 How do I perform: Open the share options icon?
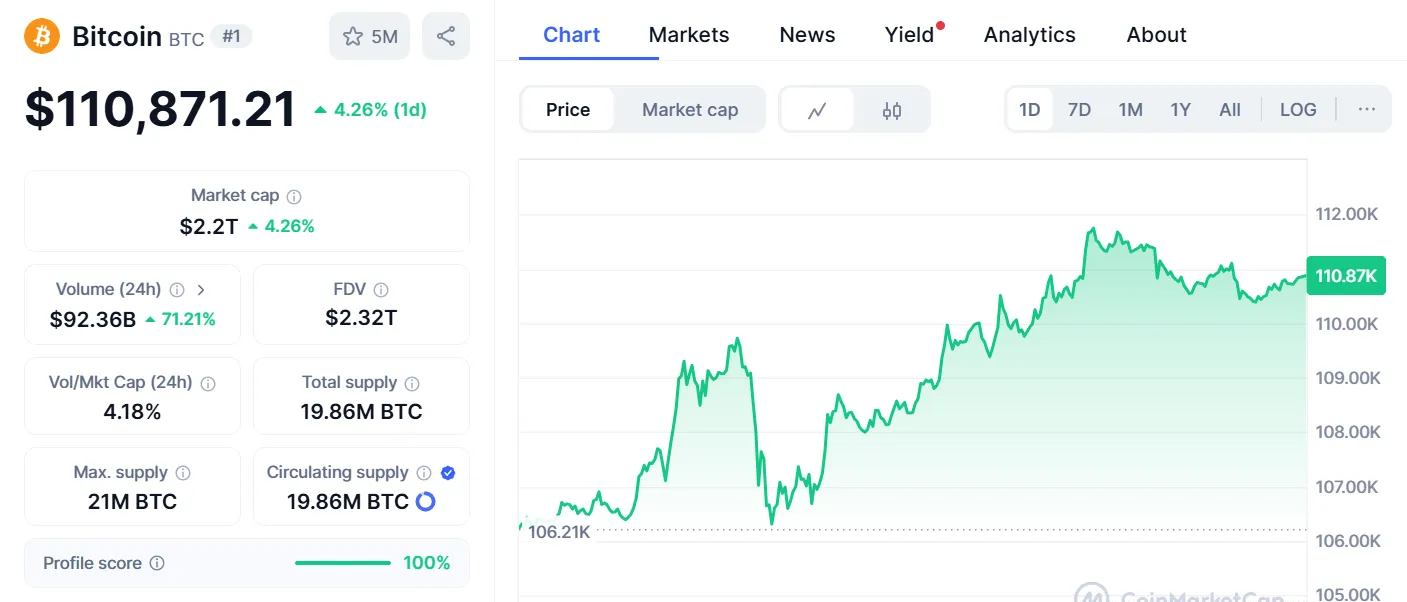pyautogui.click(x=446, y=37)
